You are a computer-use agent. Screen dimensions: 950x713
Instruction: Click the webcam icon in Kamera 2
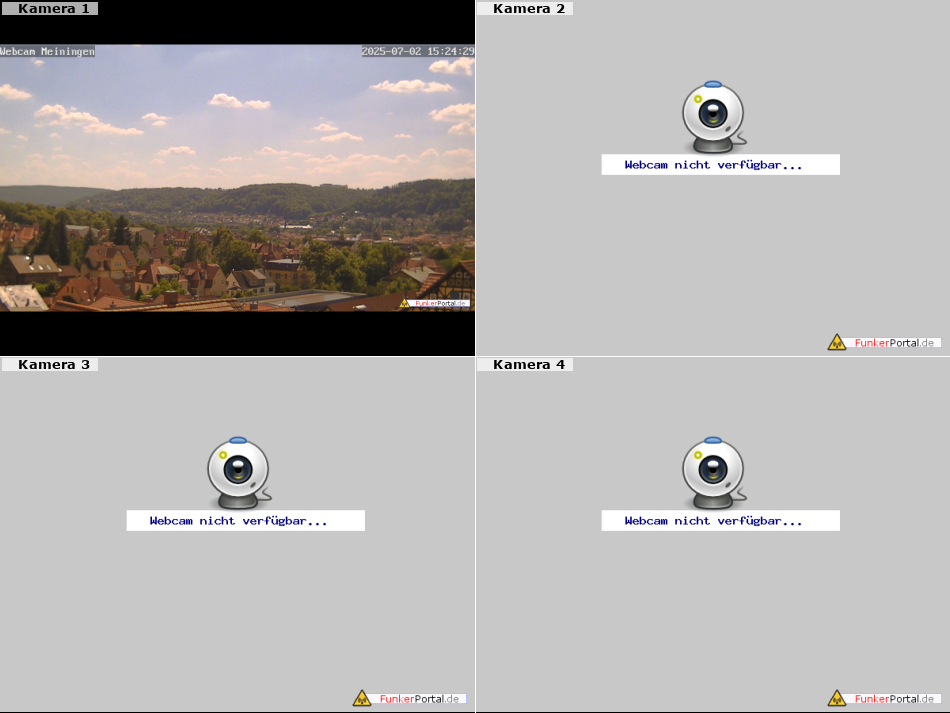(x=714, y=117)
